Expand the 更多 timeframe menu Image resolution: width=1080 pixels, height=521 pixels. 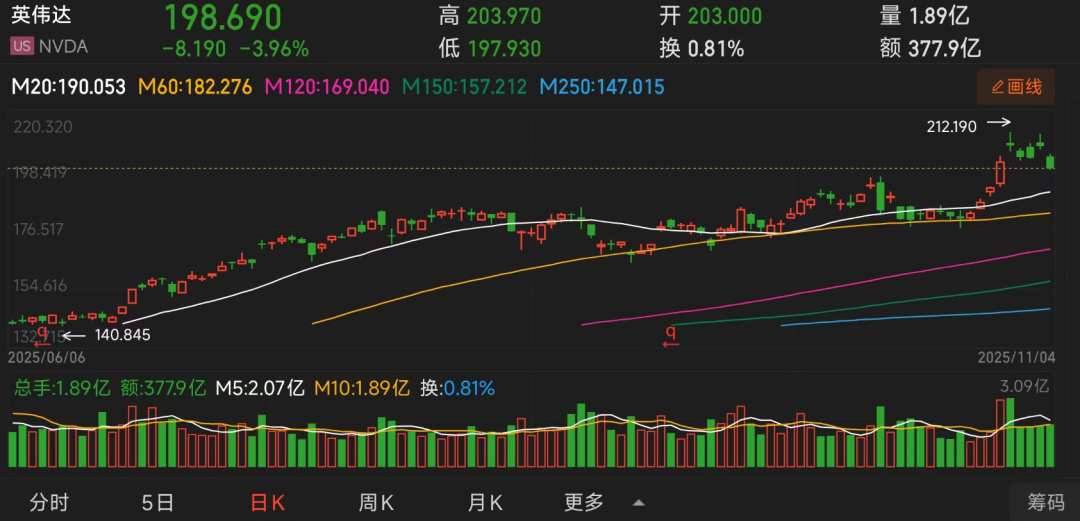click(x=584, y=501)
